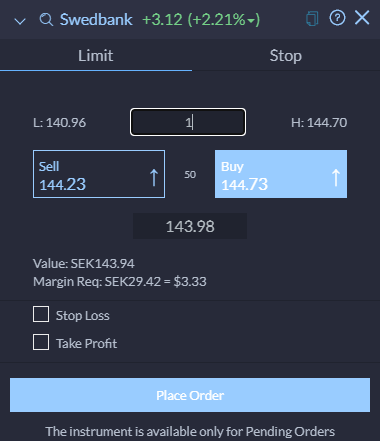This screenshot has height=441, width=380.
Task: Click the Place Order button
Action: click(190, 395)
